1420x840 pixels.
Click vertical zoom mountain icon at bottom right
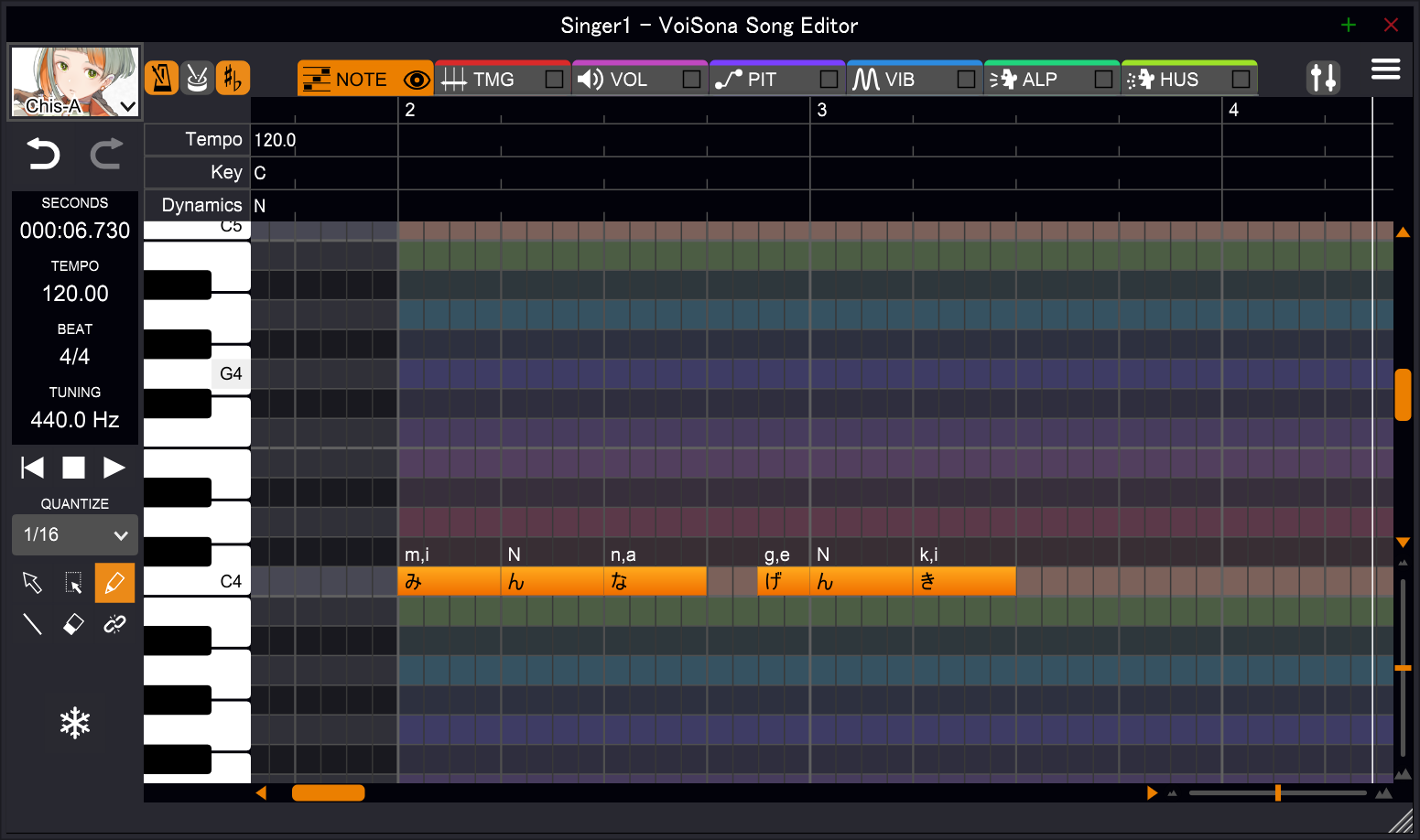[1403, 774]
